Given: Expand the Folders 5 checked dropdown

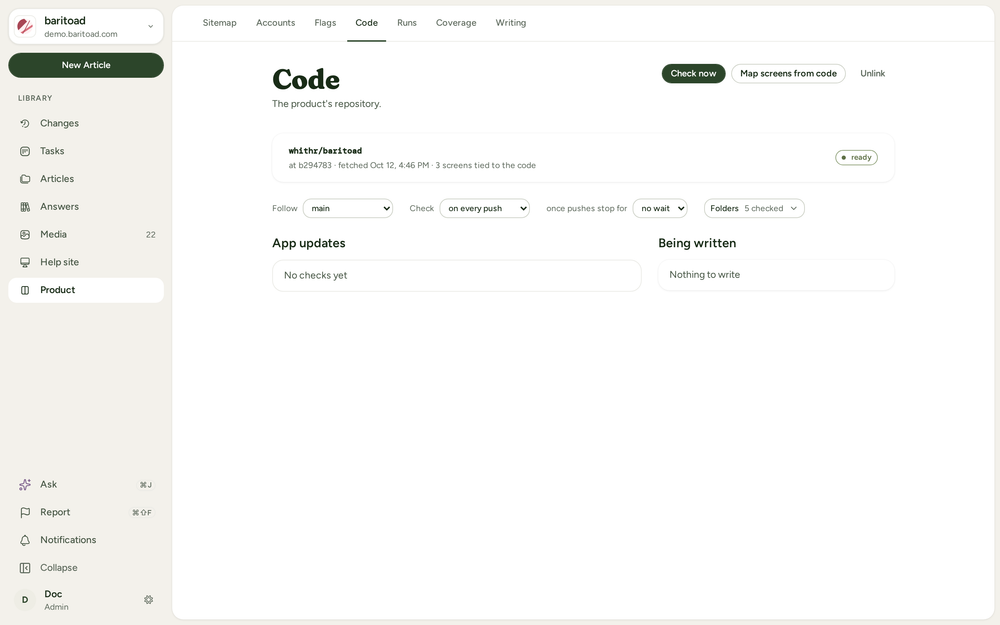Looking at the screenshot, I should (x=754, y=209).
